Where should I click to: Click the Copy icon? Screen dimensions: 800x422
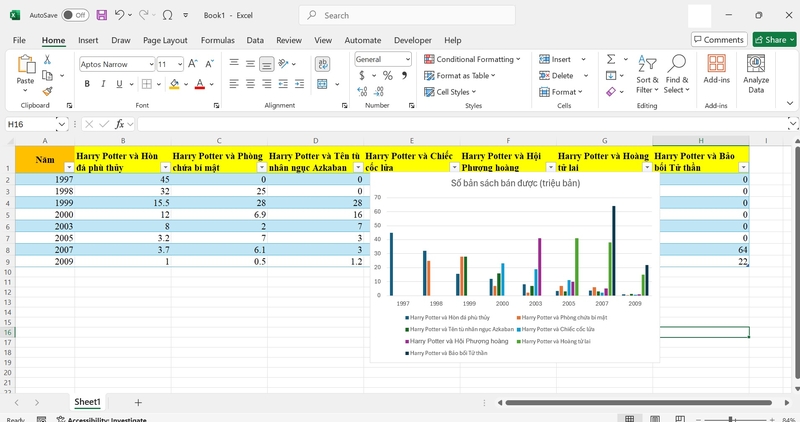tap(47, 76)
